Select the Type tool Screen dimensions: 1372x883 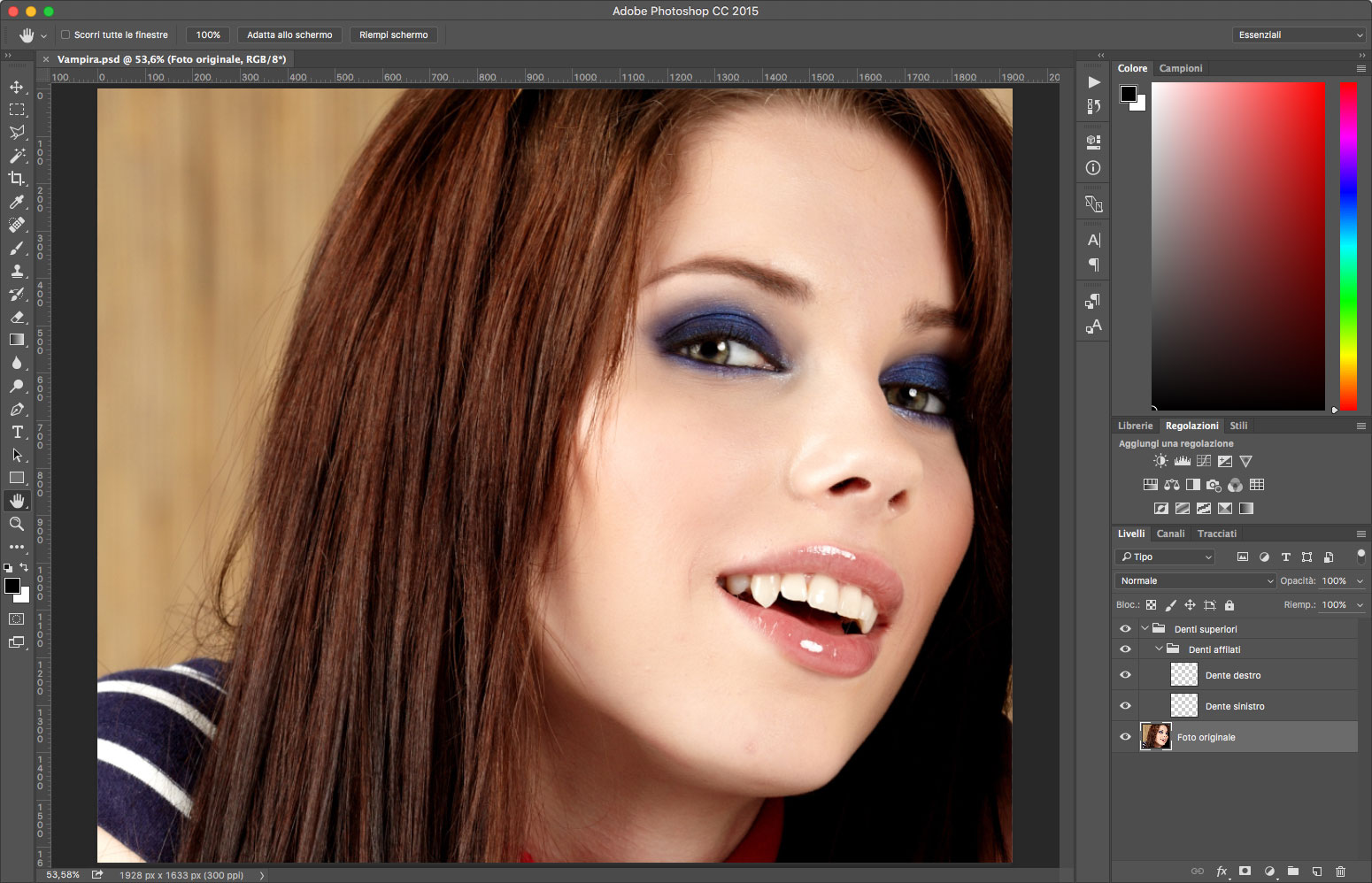coord(17,432)
